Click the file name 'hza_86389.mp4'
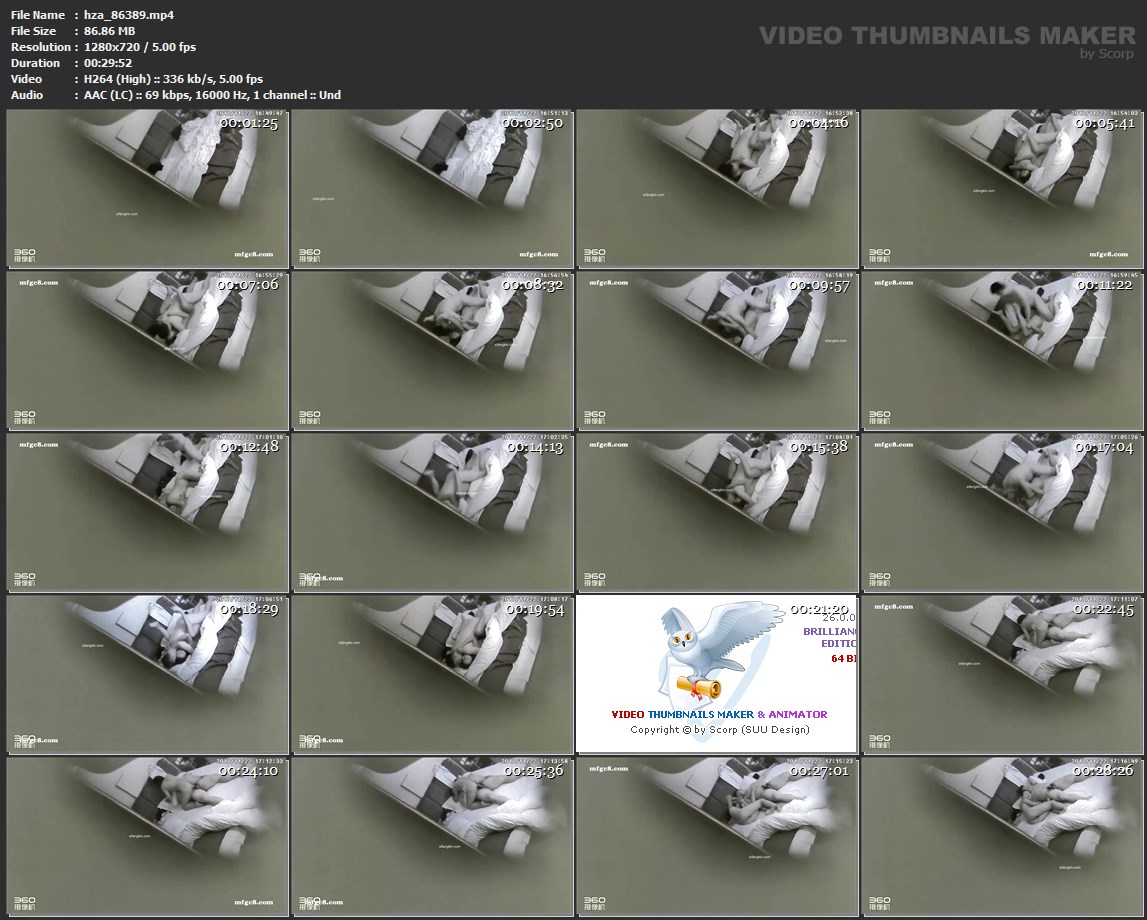 [129, 15]
